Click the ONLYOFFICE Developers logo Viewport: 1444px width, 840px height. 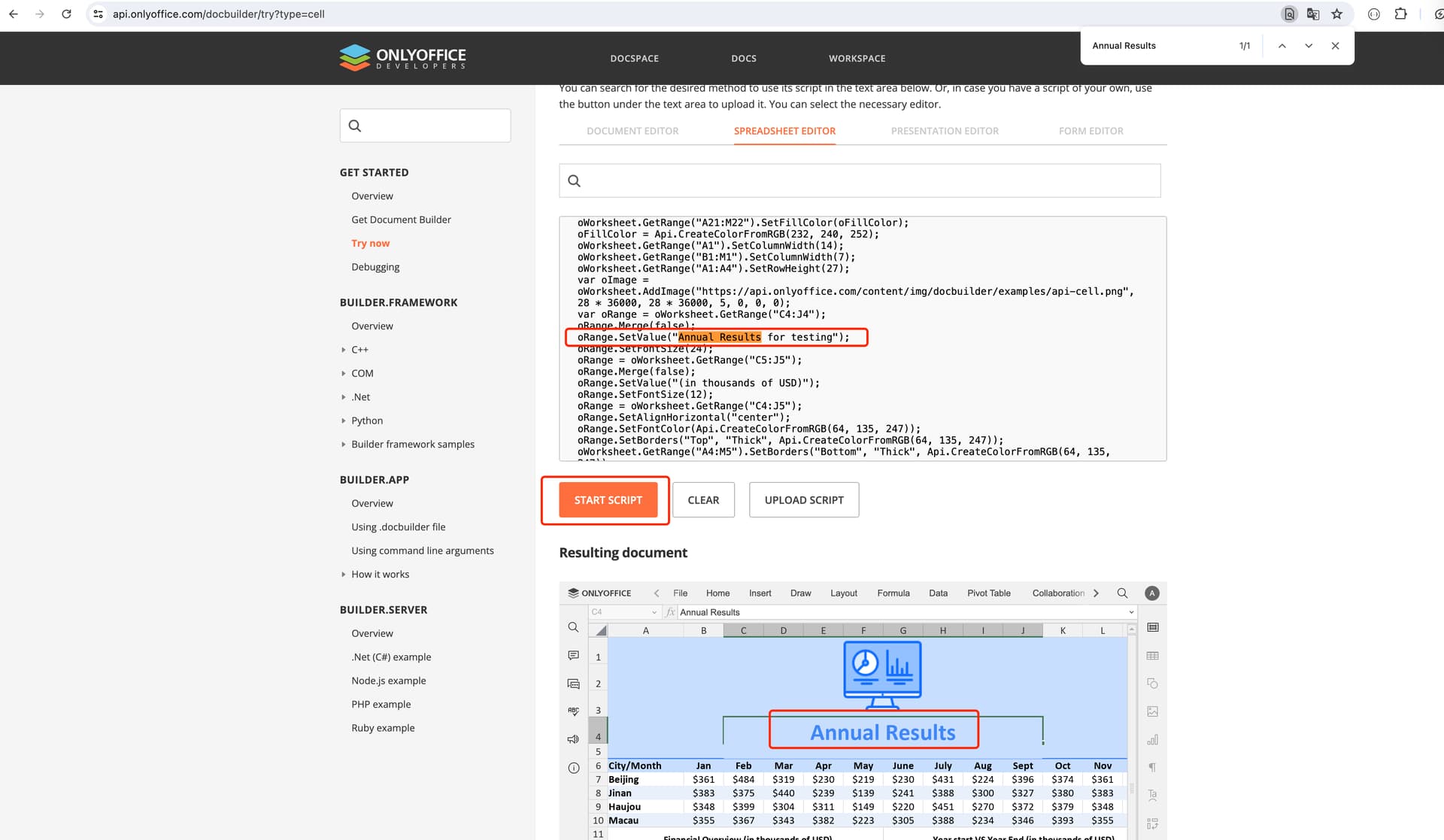402,58
